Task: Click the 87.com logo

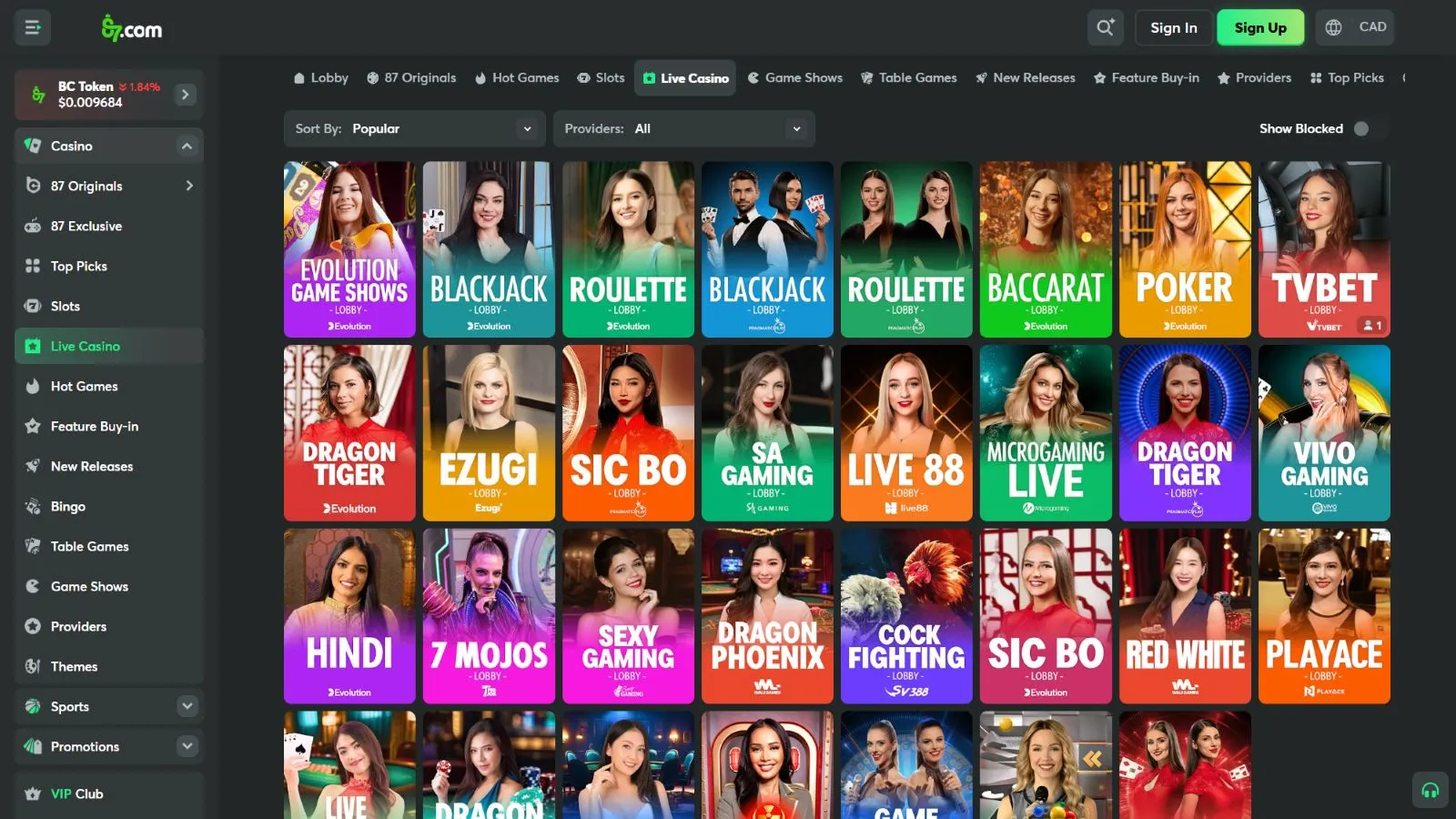Action: [132, 28]
